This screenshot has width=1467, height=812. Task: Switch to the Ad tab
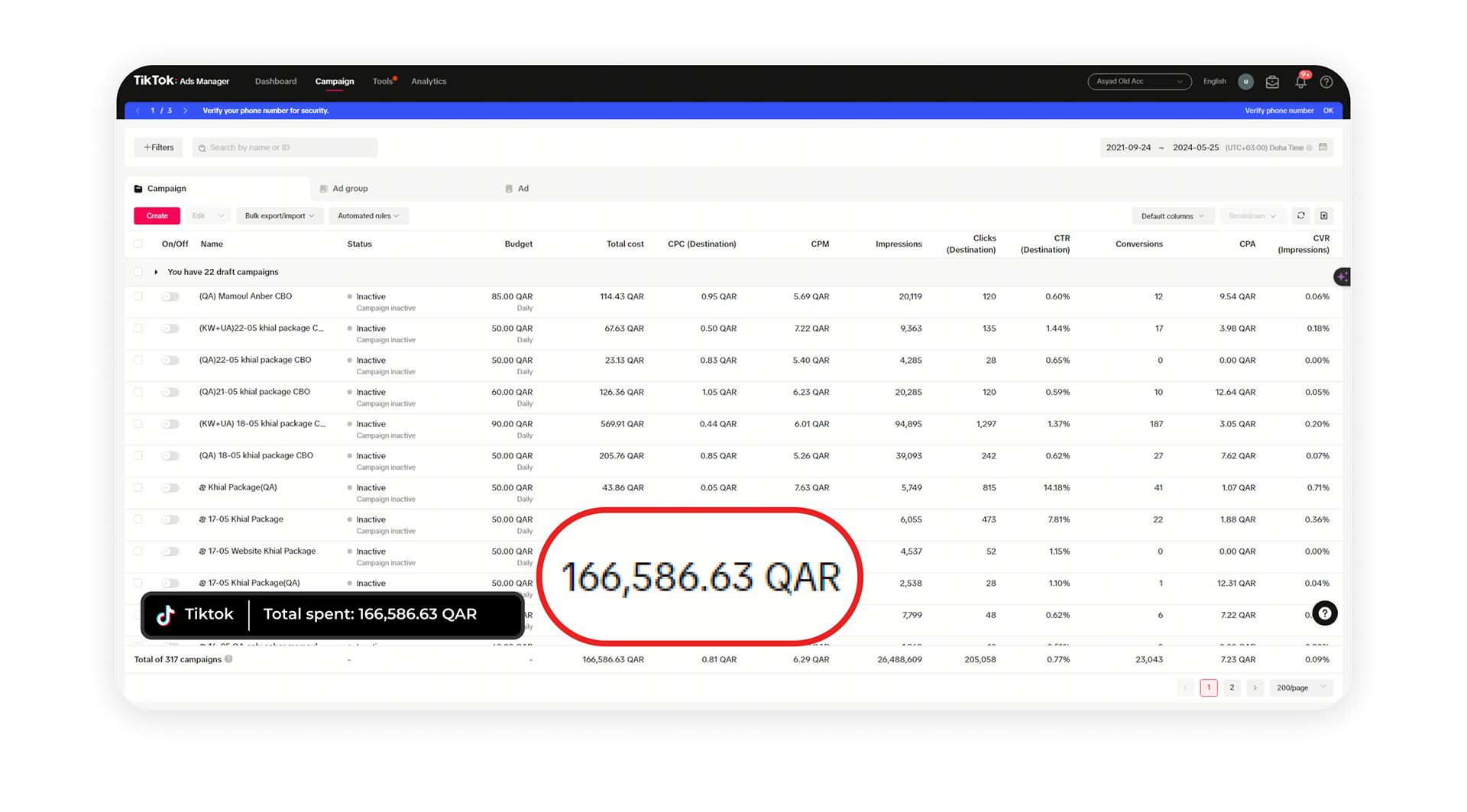click(517, 189)
